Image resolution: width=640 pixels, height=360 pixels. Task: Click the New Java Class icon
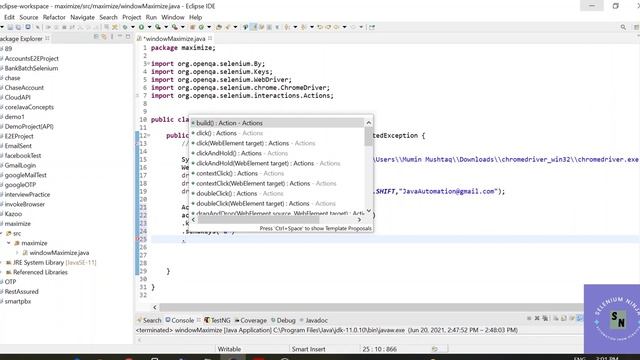[201, 27]
